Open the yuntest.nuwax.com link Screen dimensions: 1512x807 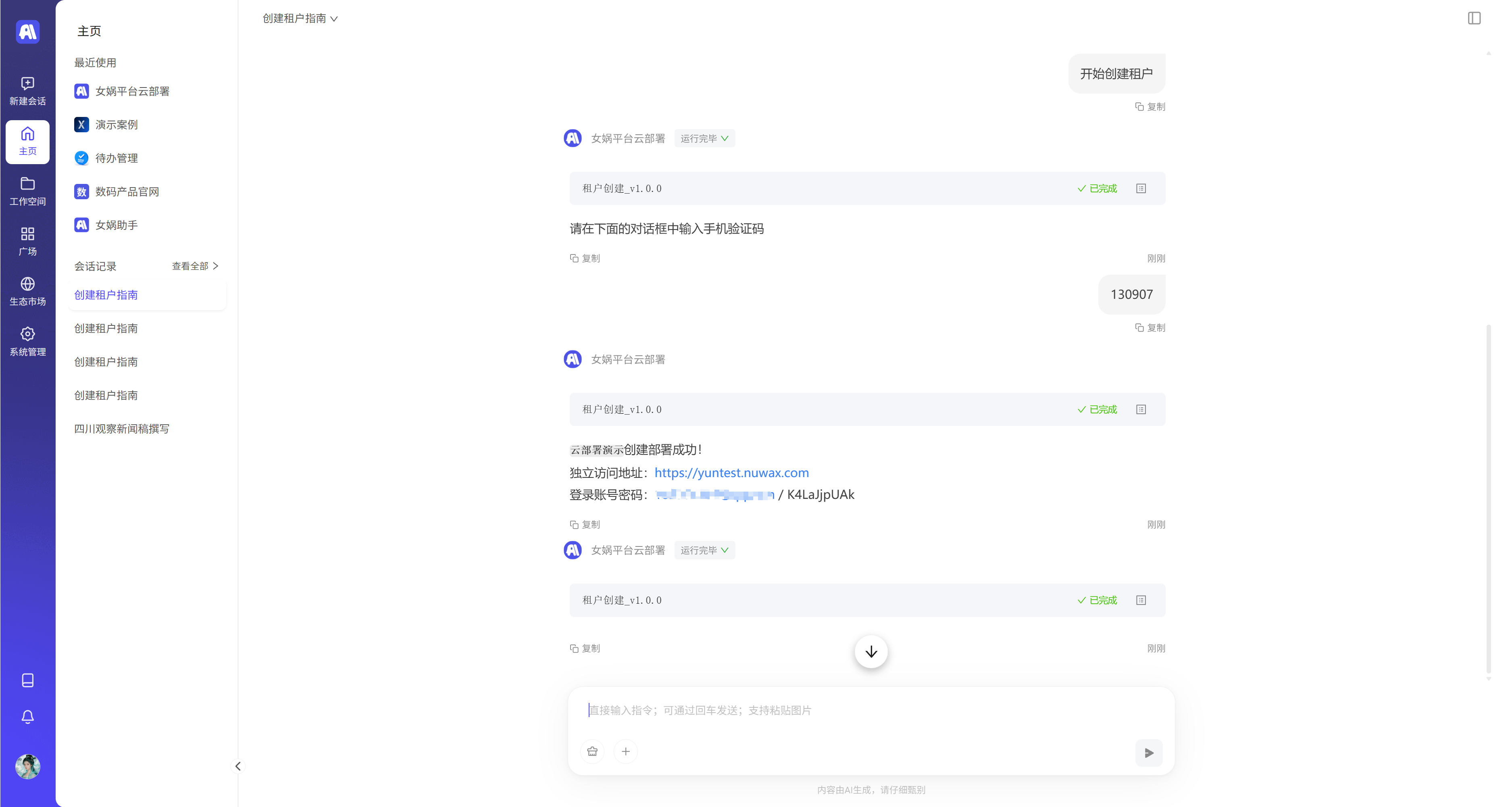731,472
